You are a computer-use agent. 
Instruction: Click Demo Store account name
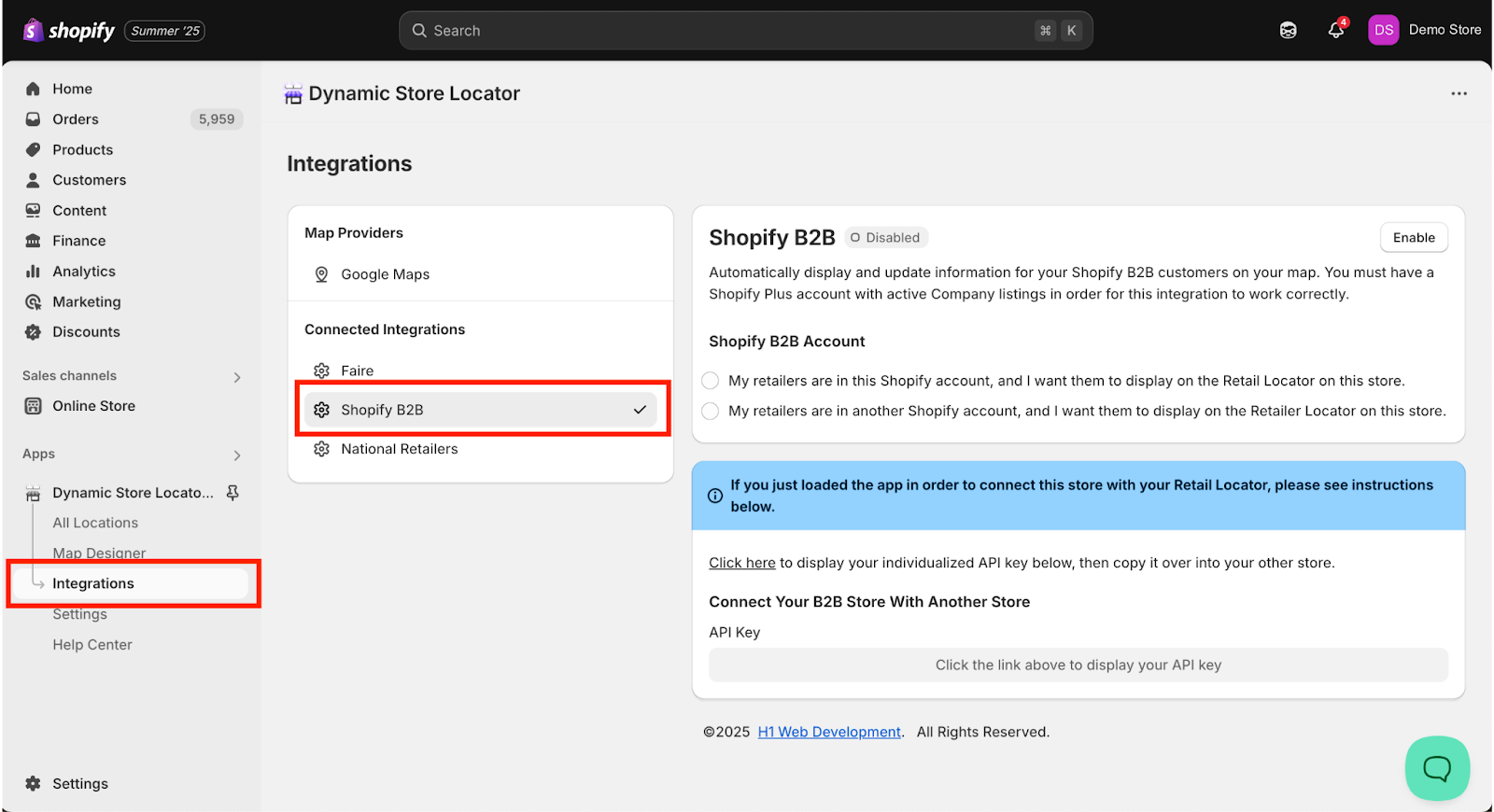[1445, 30]
